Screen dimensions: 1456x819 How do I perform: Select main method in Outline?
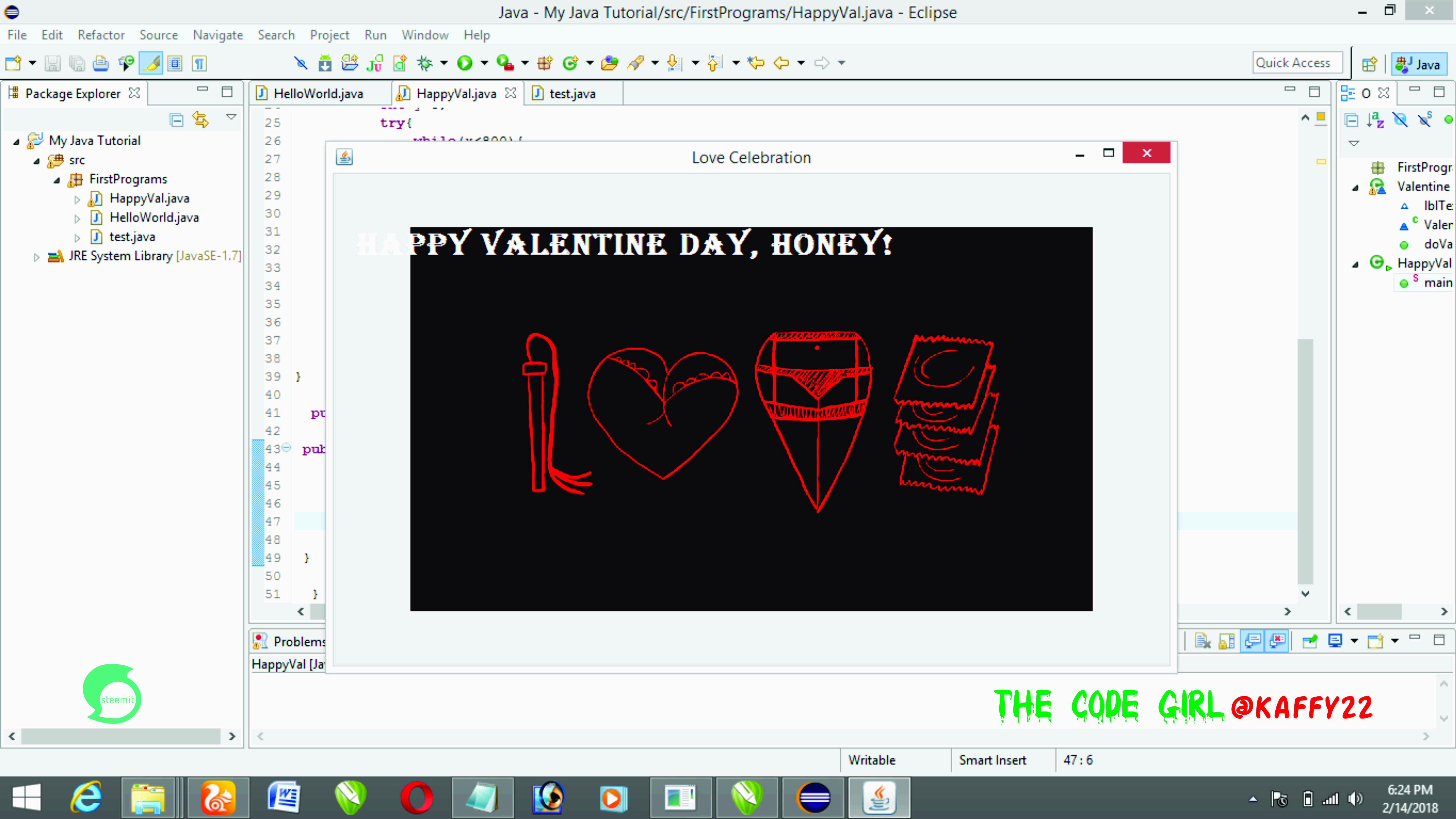(x=1437, y=282)
